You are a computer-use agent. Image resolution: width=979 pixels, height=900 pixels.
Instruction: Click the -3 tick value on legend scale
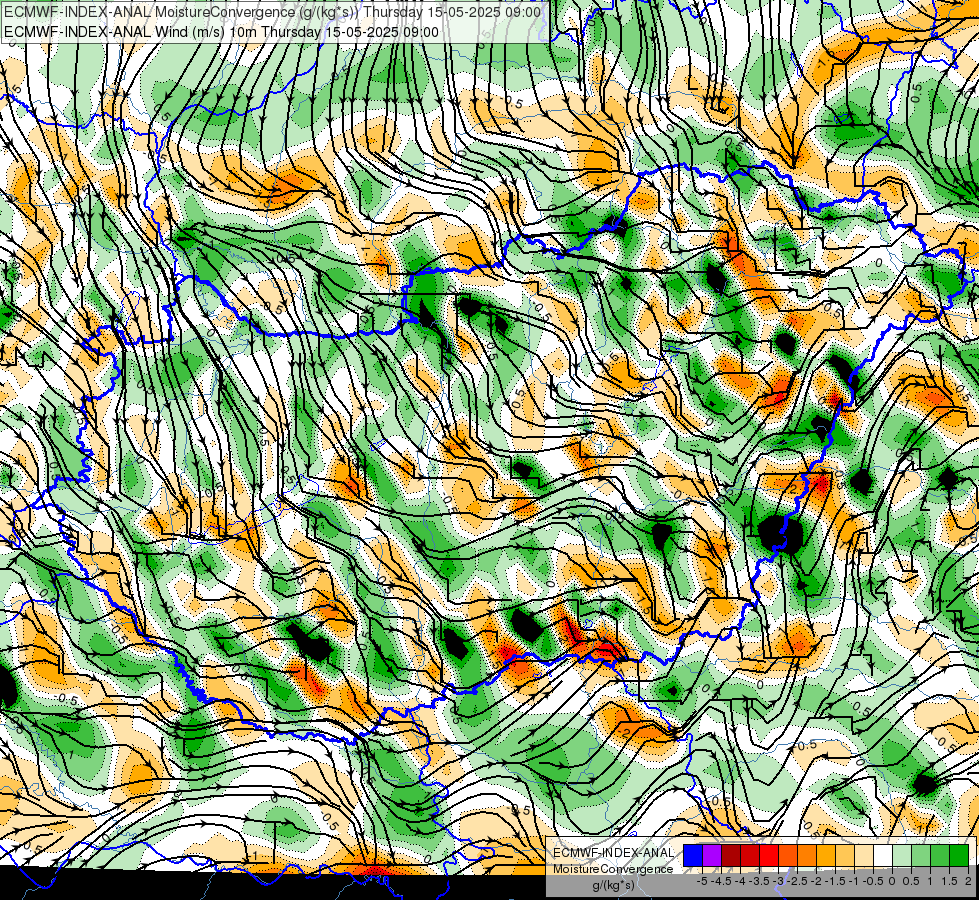pos(778,881)
